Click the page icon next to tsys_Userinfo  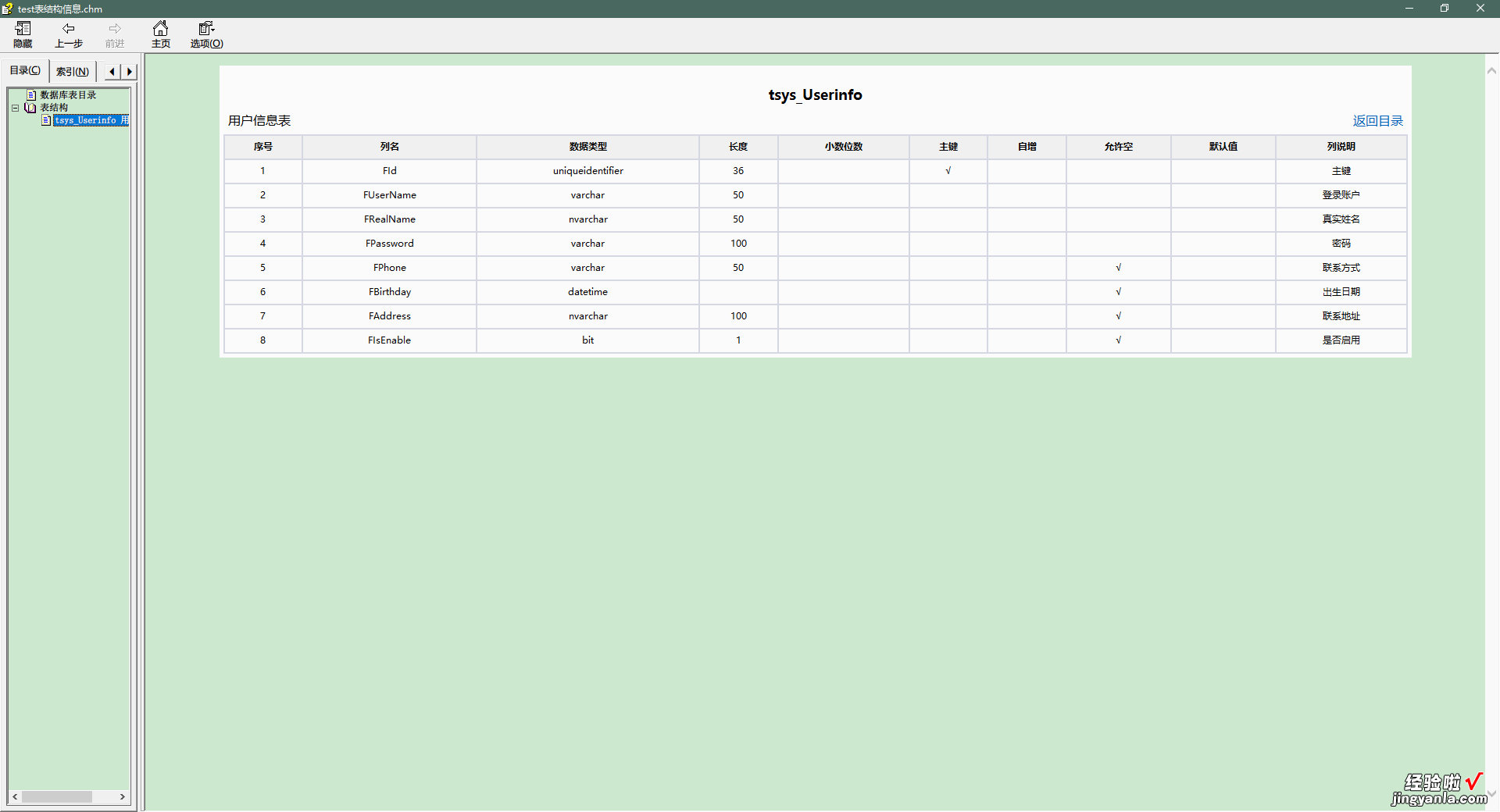pos(46,119)
